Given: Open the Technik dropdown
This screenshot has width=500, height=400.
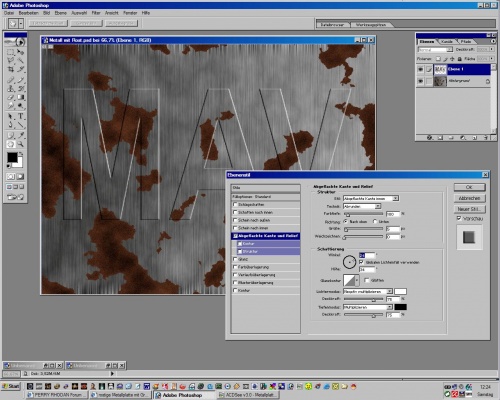Looking at the screenshot, I should [x=362, y=206].
